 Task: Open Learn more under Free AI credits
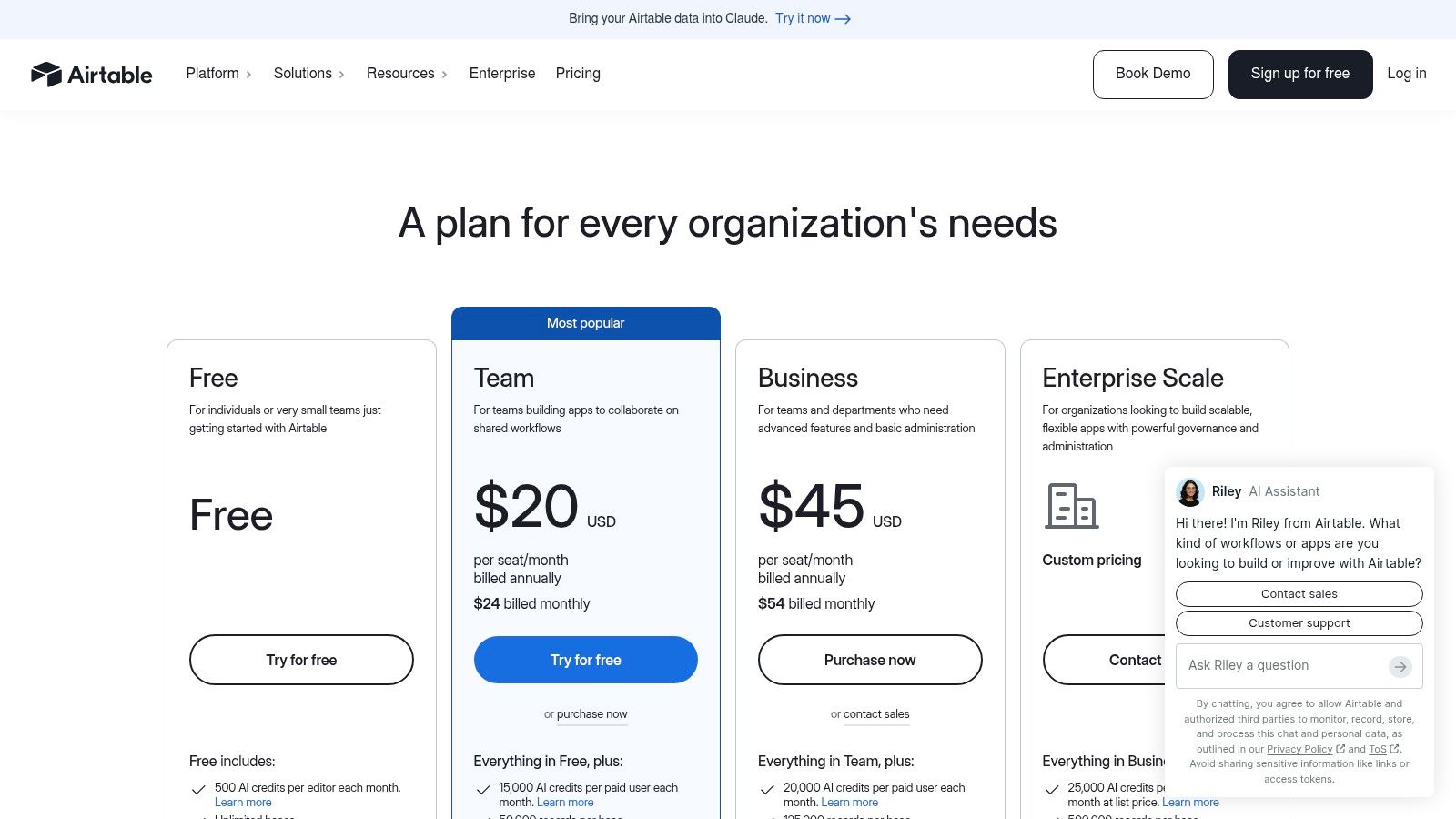(243, 803)
